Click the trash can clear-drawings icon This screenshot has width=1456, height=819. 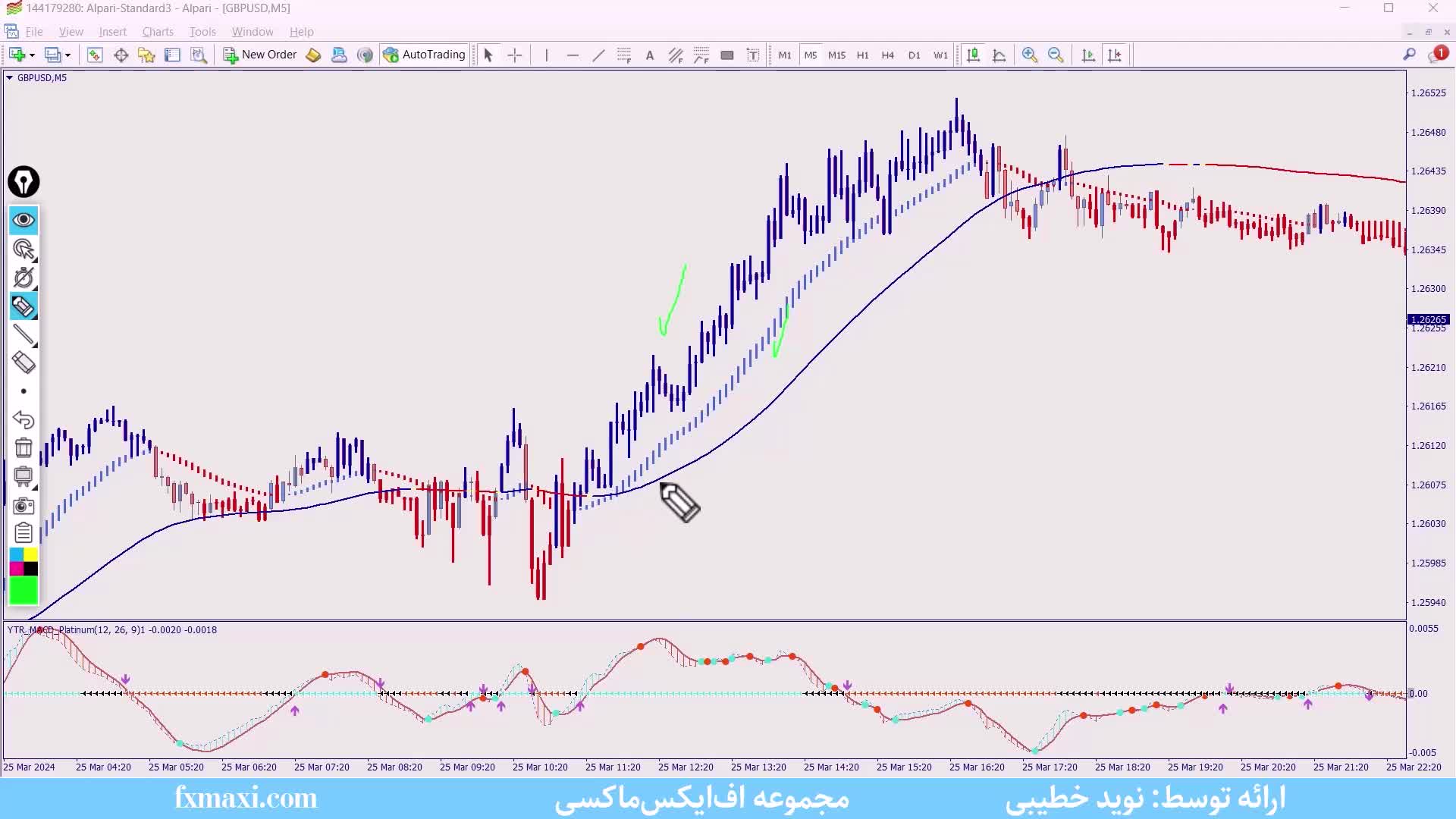[24, 448]
